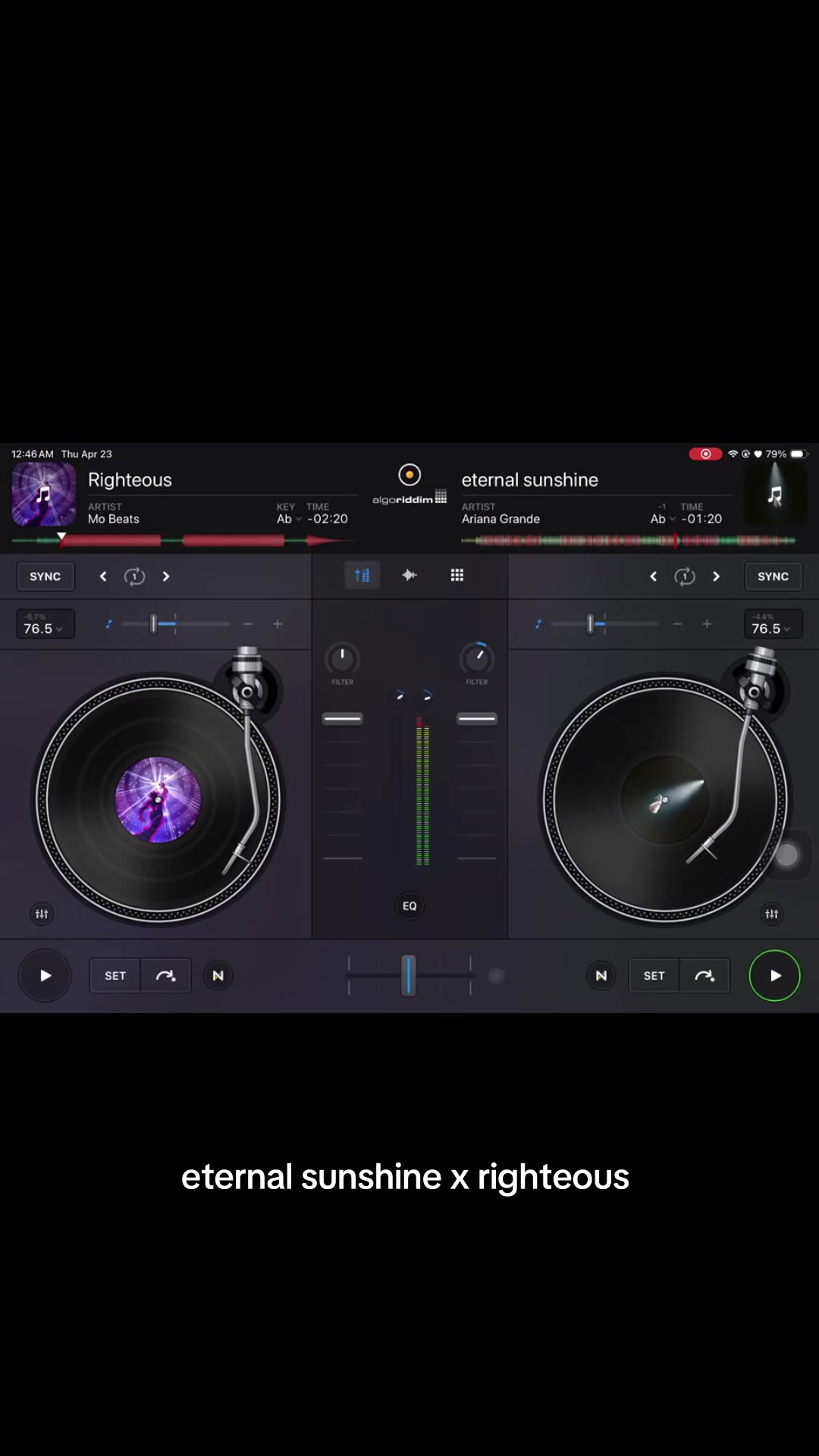Open left deck FX mixer settings icon
The width and height of the screenshot is (819, 1456).
(42, 914)
